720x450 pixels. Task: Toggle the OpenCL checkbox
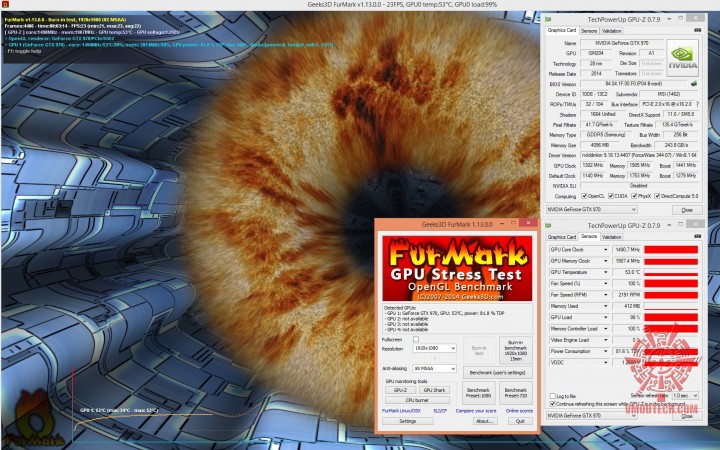pos(584,196)
